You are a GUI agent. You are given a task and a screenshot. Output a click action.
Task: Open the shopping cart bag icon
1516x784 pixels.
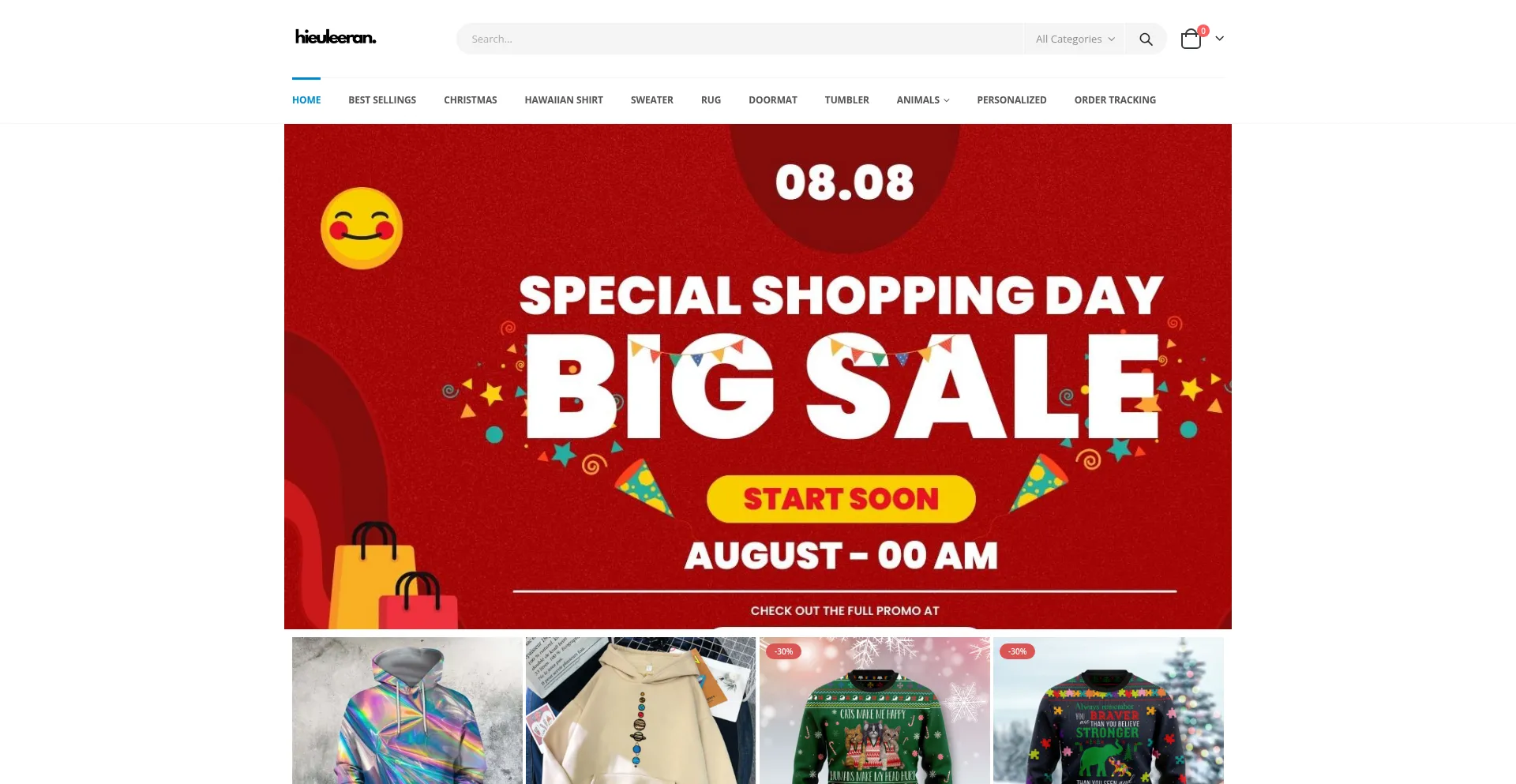click(1191, 39)
